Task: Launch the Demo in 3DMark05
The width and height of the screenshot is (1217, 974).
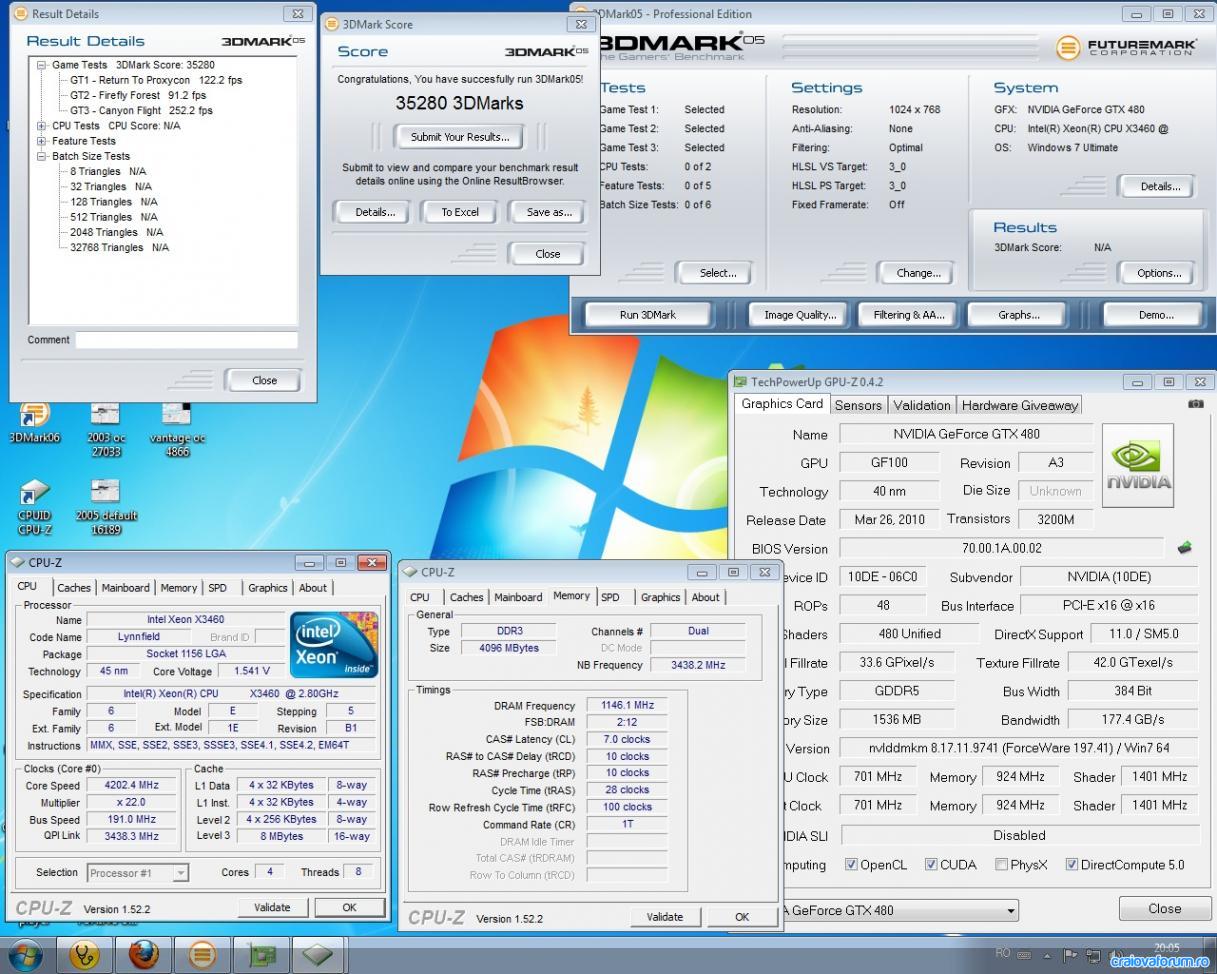Action: (x=1156, y=315)
